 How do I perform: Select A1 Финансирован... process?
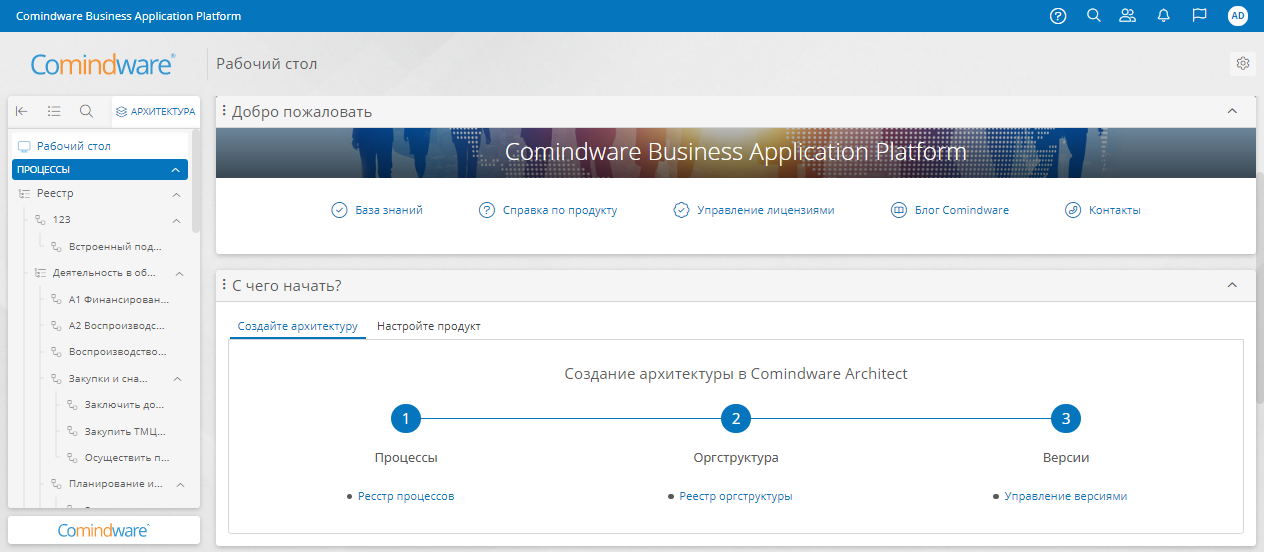pos(119,299)
